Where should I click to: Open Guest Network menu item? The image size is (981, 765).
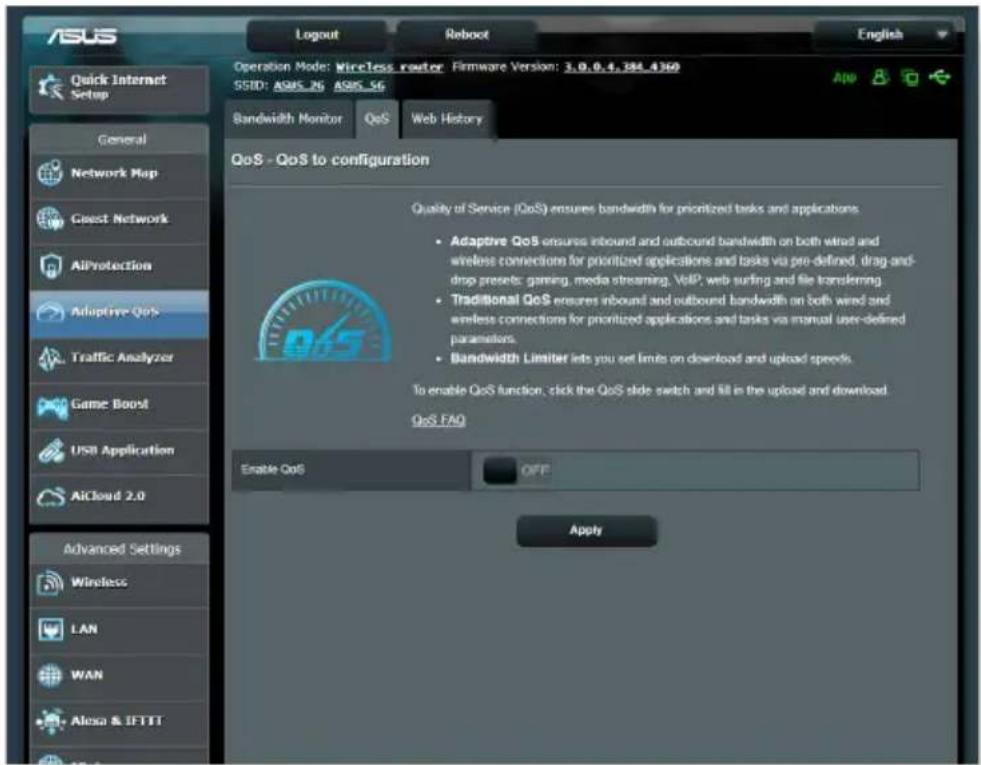[x=119, y=219]
